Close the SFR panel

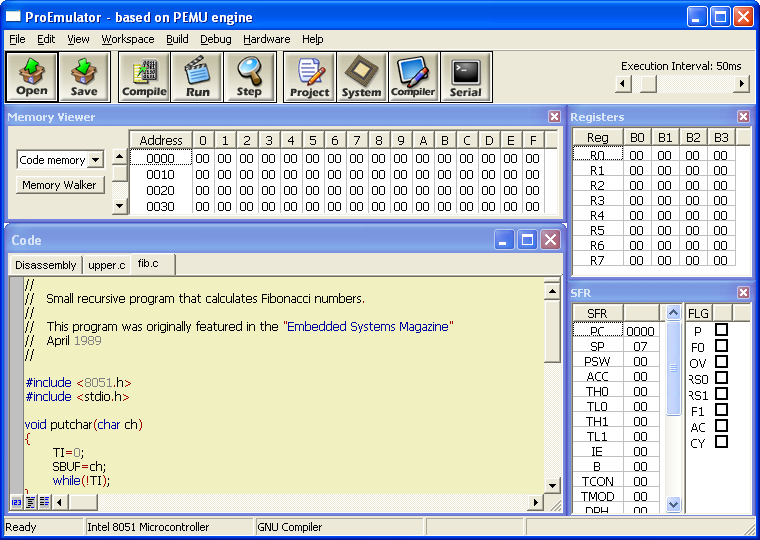[743, 292]
